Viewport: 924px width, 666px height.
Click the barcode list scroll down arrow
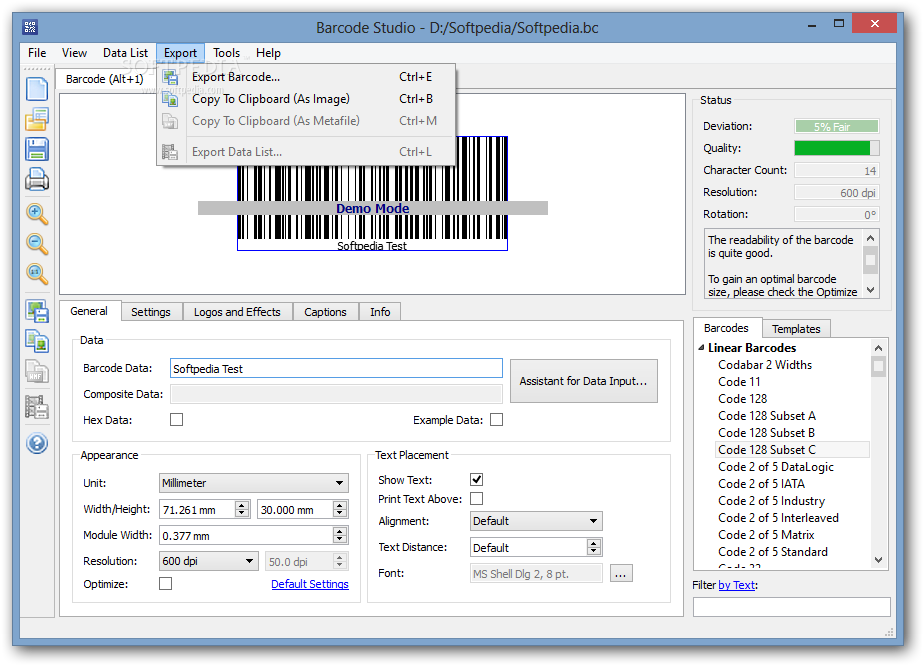tap(878, 560)
